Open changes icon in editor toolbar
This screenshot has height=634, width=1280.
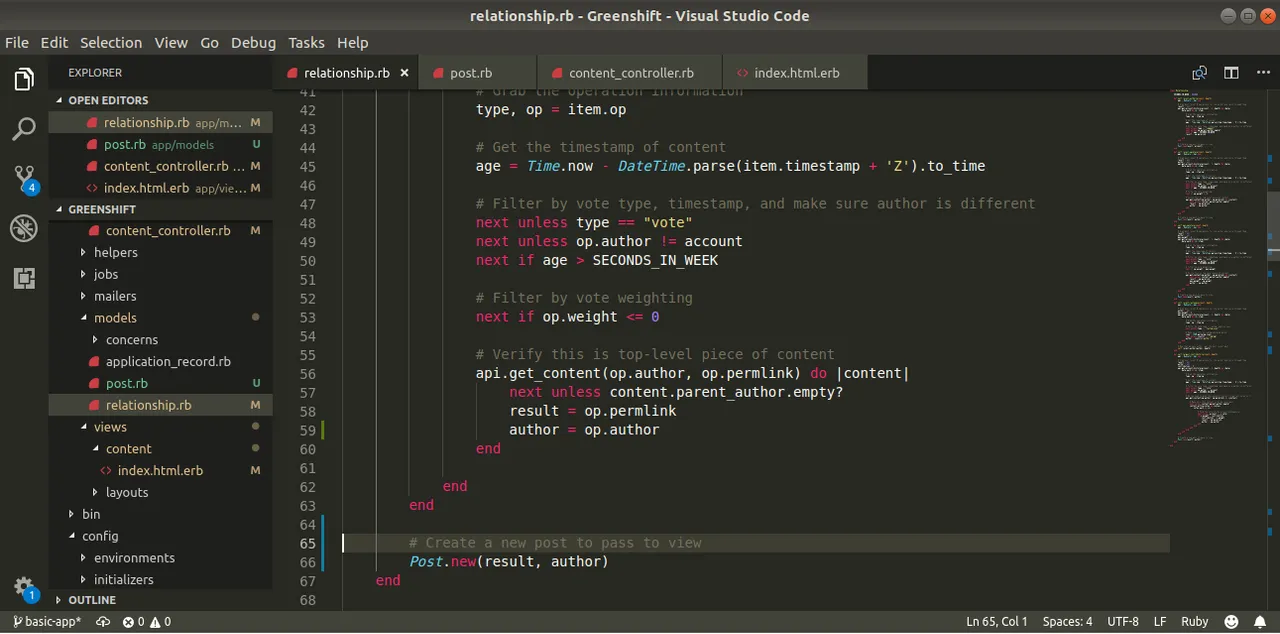(x=1199, y=73)
